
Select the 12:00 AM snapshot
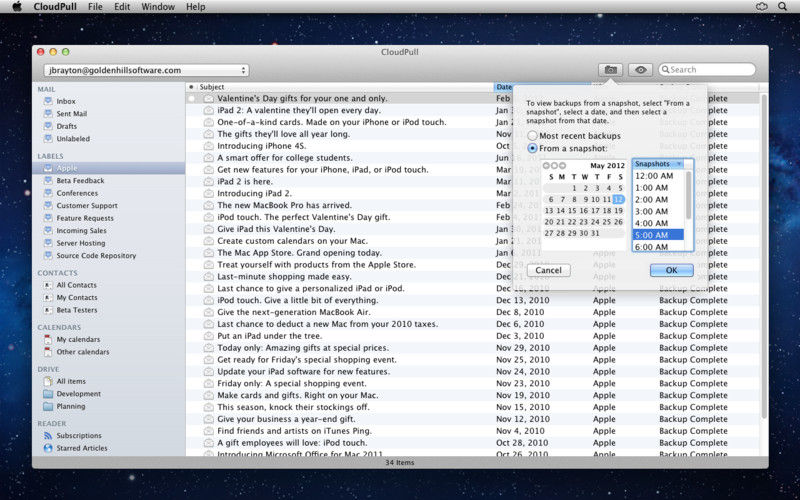click(x=658, y=176)
